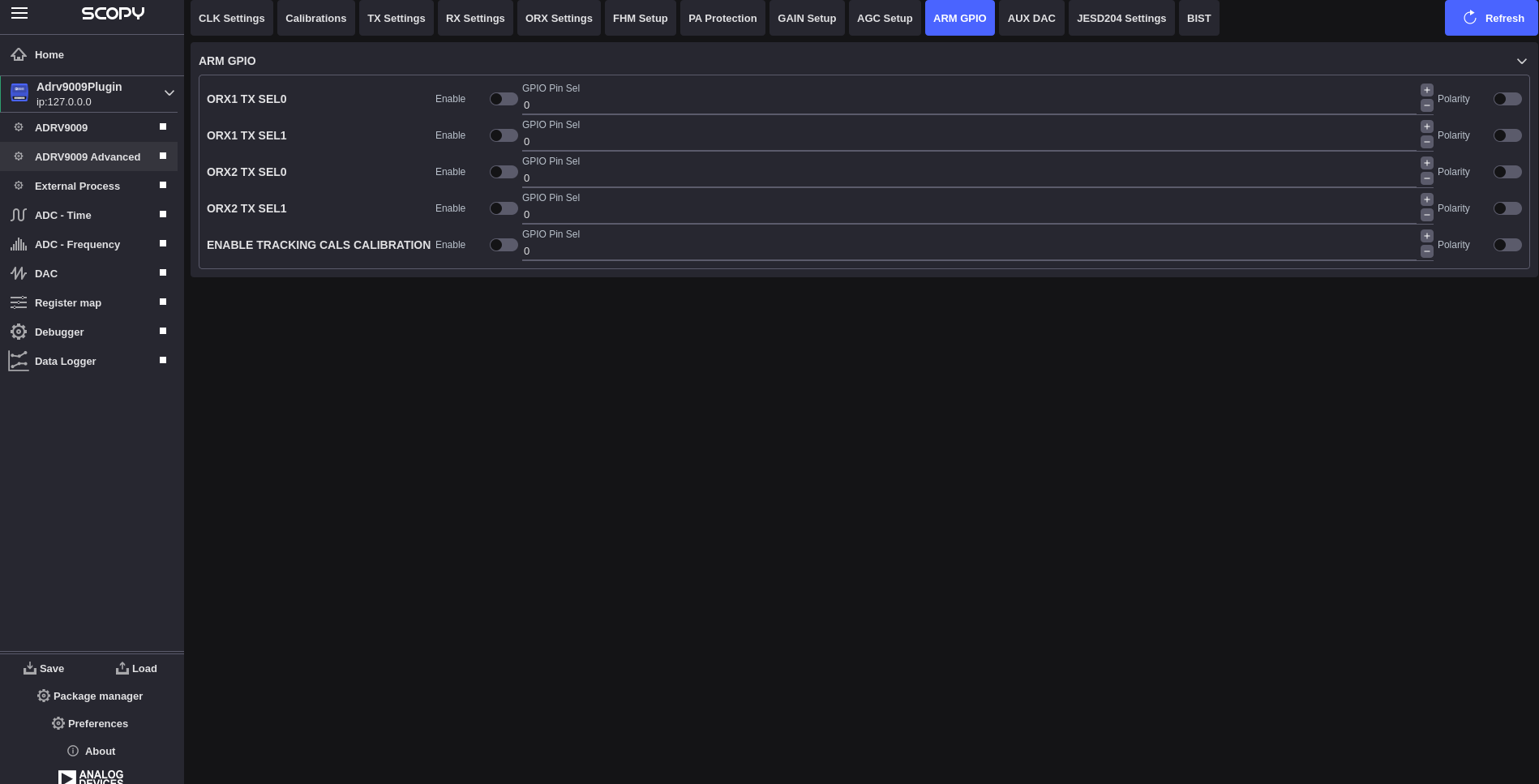Image resolution: width=1539 pixels, height=784 pixels.
Task: Enable ORX1 TX SEL0 switch
Action: [x=504, y=99]
